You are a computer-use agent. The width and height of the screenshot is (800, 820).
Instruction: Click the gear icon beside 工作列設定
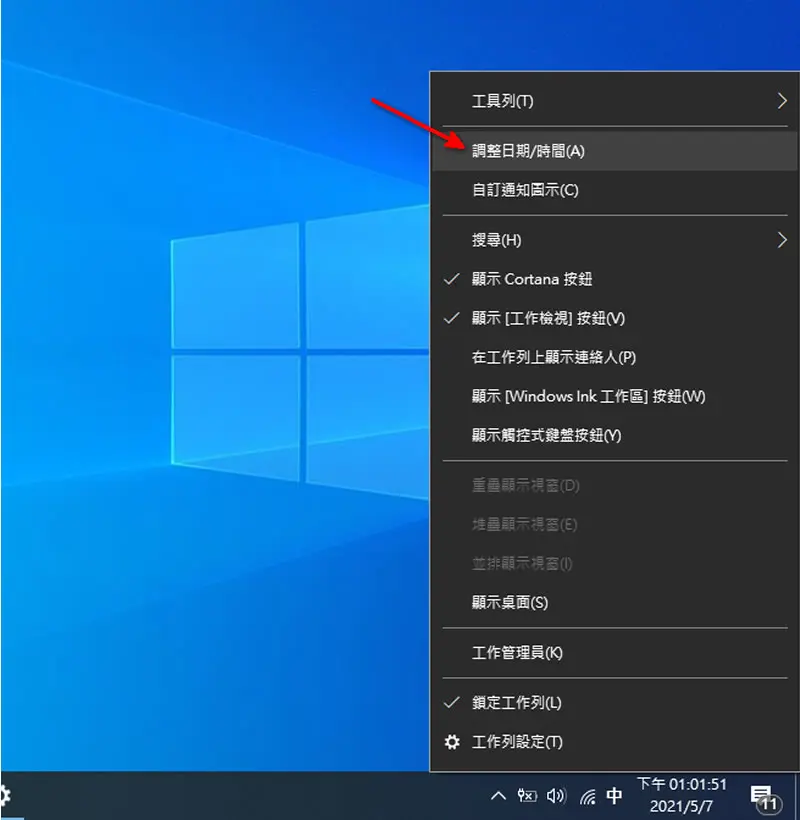point(452,742)
